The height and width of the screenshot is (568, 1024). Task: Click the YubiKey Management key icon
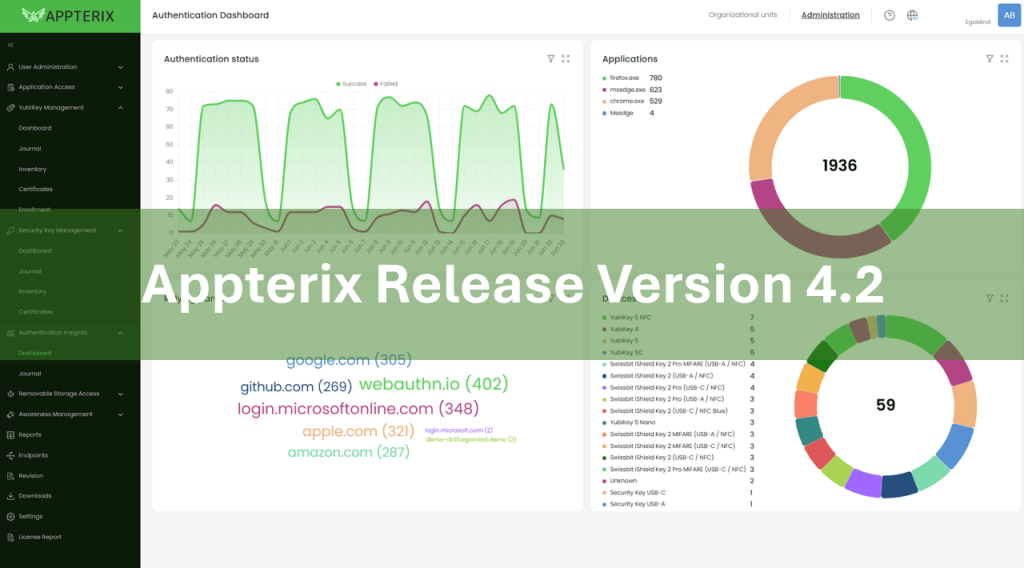10,108
